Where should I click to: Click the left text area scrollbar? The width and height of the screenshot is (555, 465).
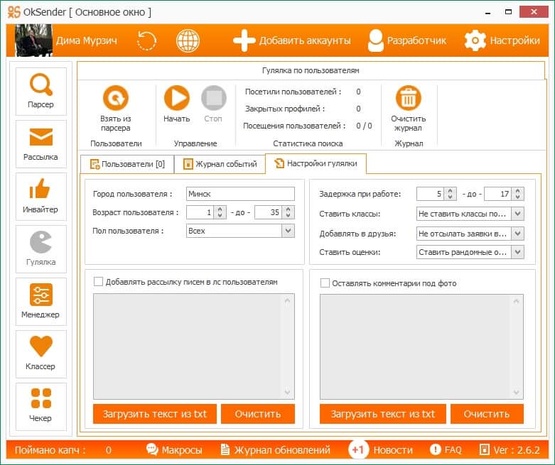click(287, 346)
